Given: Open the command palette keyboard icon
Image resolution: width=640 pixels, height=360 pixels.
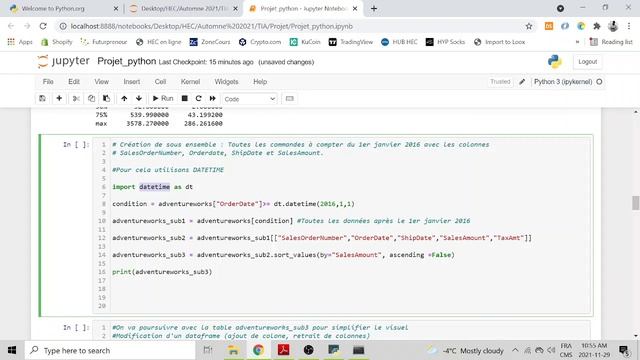Looking at the screenshot, I should [289, 98].
